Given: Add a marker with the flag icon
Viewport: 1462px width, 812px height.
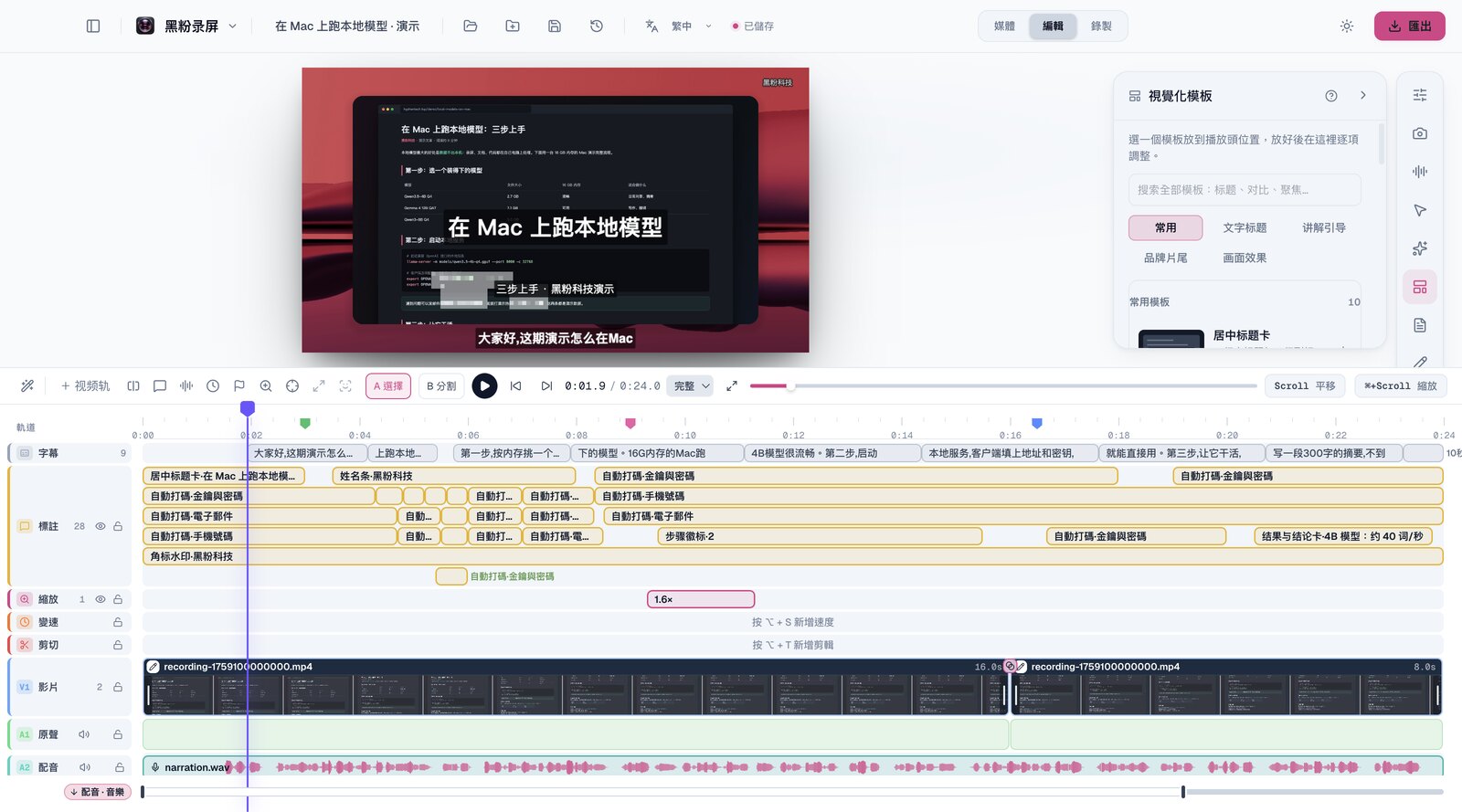Looking at the screenshot, I should (239, 386).
